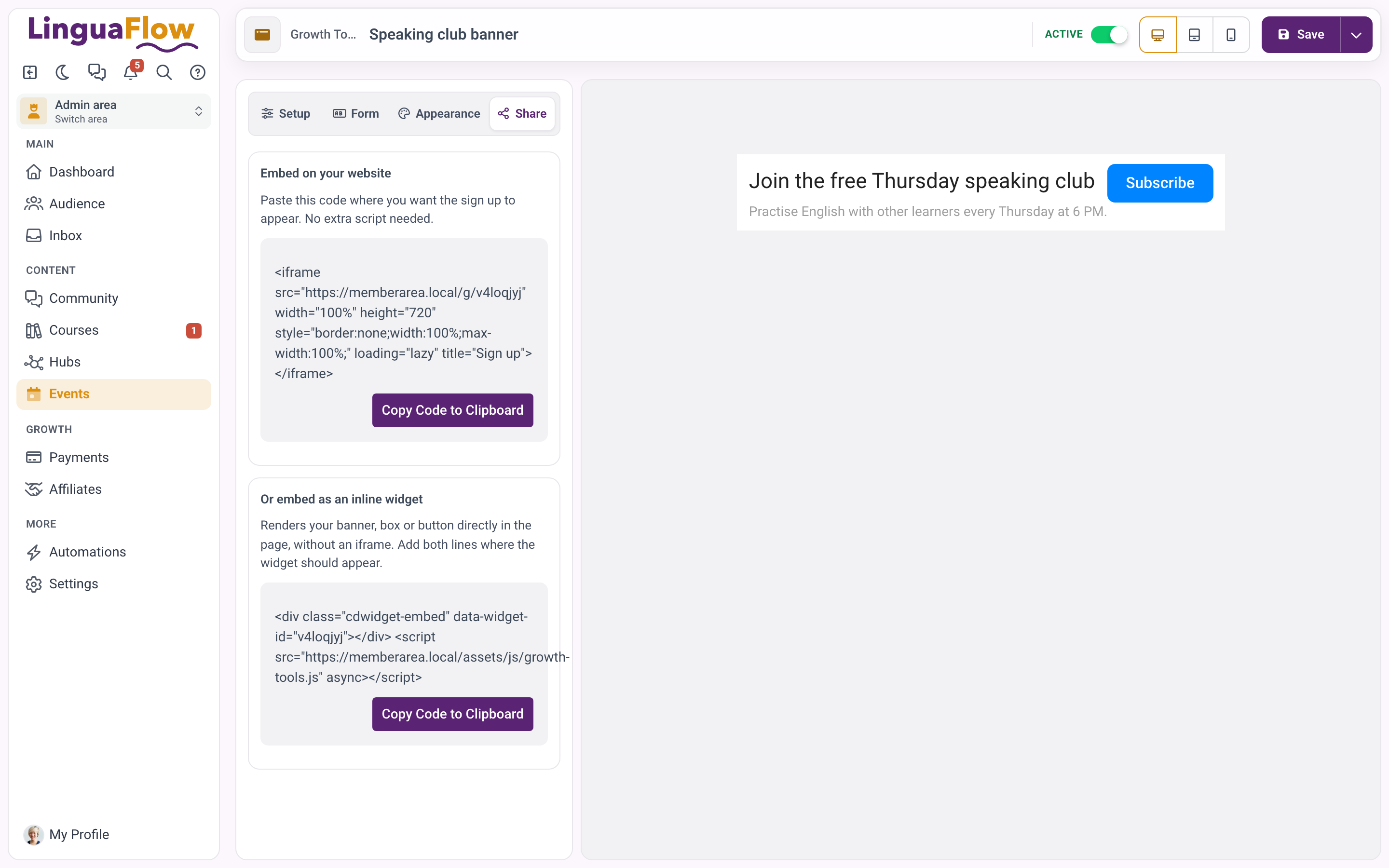Image resolution: width=1389 pixels, height=868 pixels.
Task: Click the Growth Tools banner icon
Action: [262, 34]
